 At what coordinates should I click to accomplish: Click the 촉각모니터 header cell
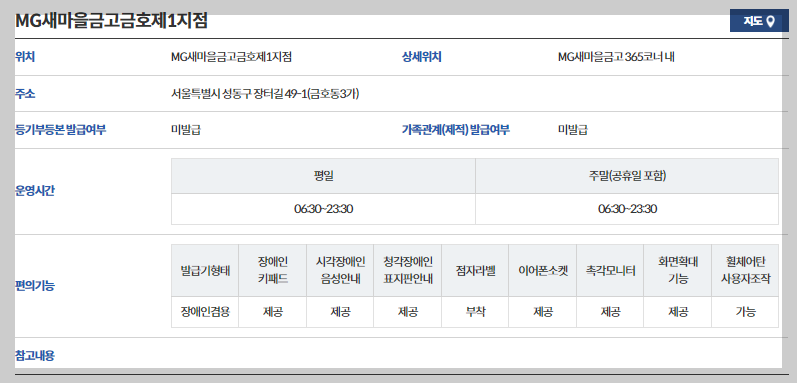tap(610, 270)
